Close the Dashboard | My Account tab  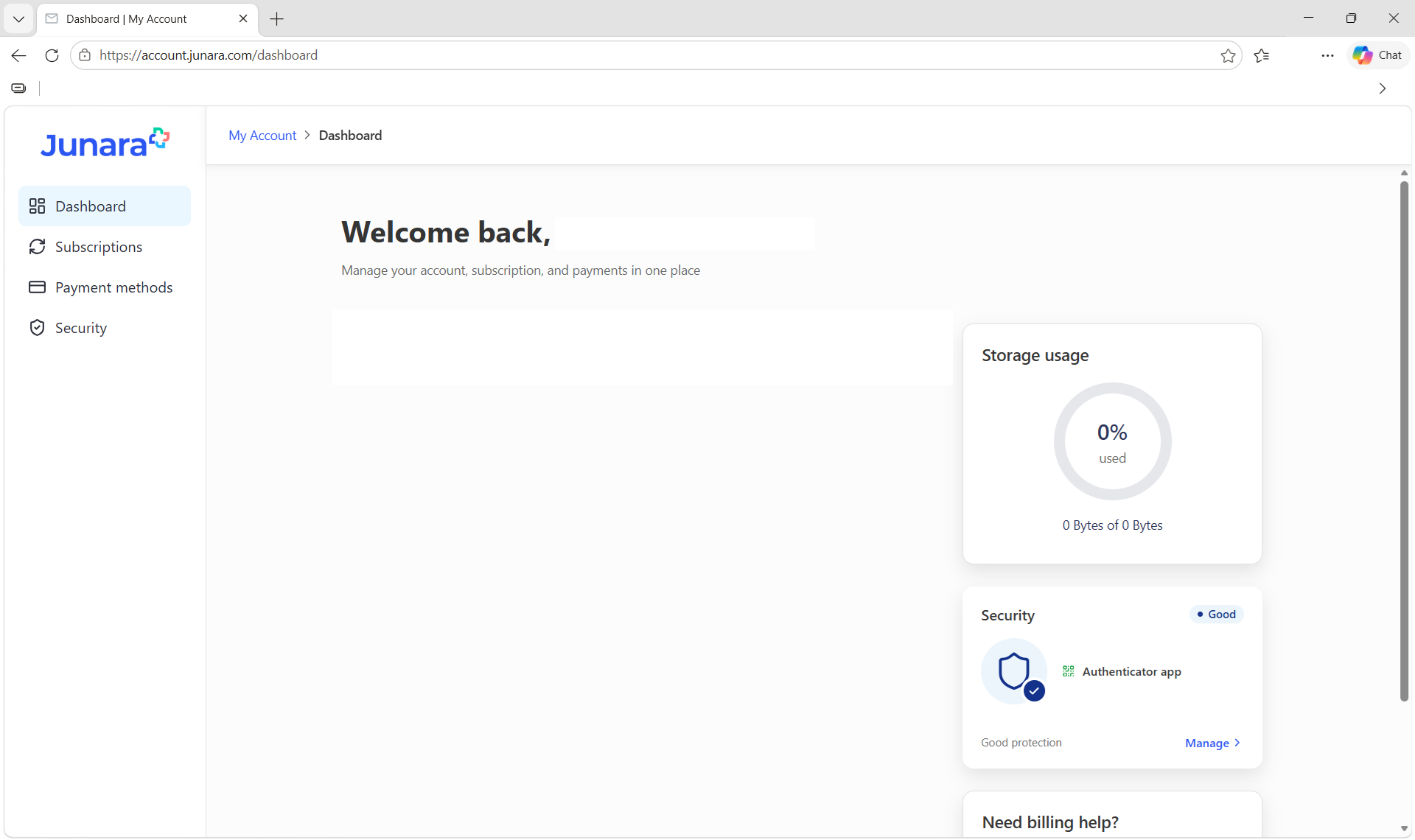tap(243, 19)
